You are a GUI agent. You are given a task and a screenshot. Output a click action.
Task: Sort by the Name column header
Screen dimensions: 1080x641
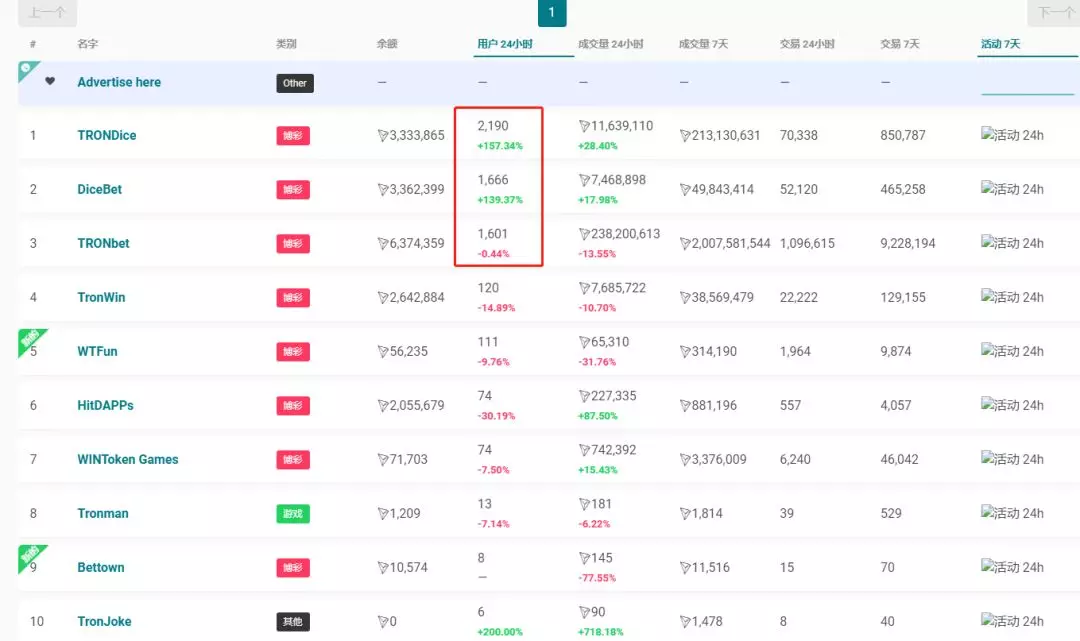coord(87,44)
